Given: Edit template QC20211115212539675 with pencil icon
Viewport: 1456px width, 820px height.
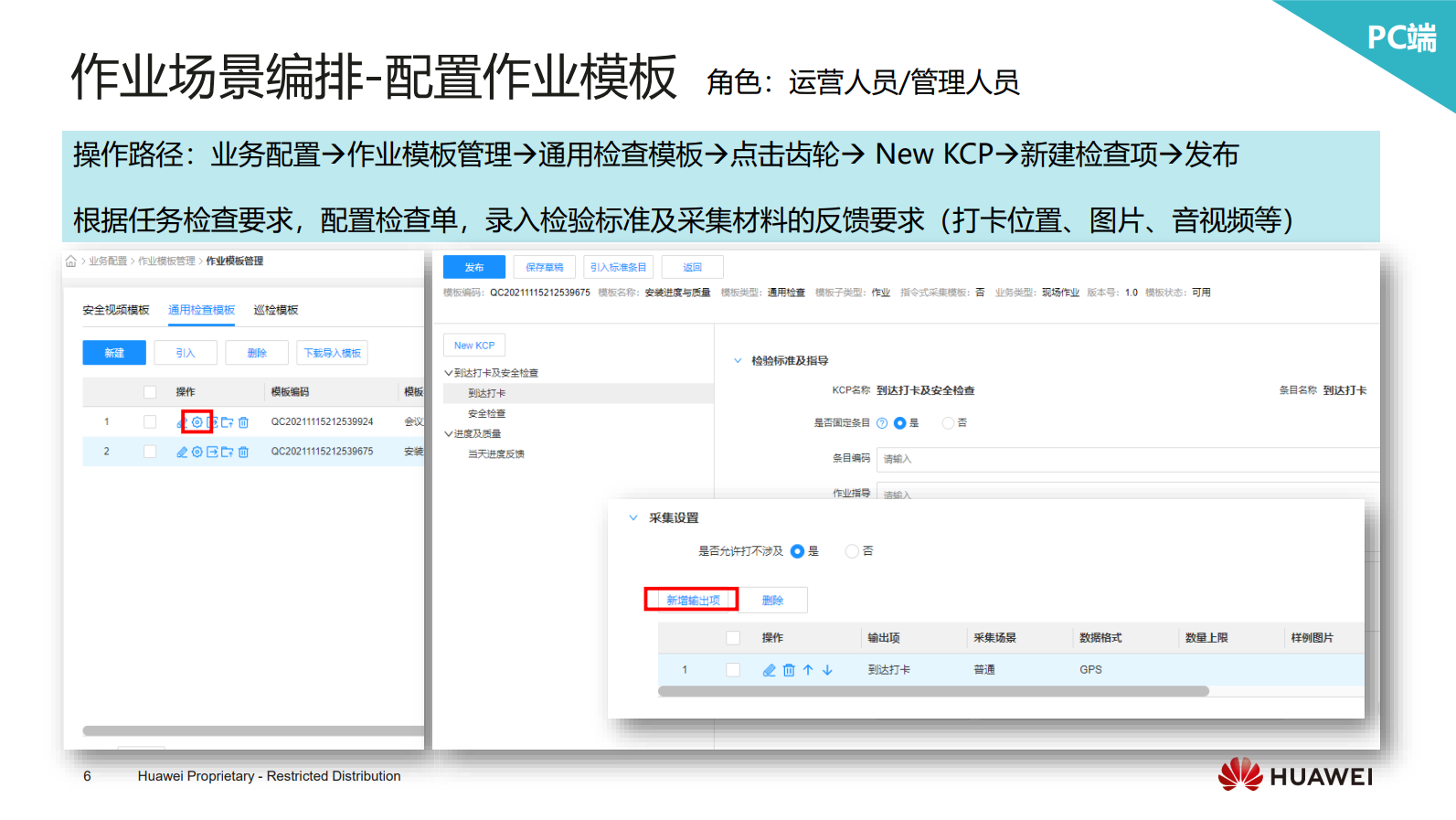Looking at the screenshot, I should (x=182, y=452).
